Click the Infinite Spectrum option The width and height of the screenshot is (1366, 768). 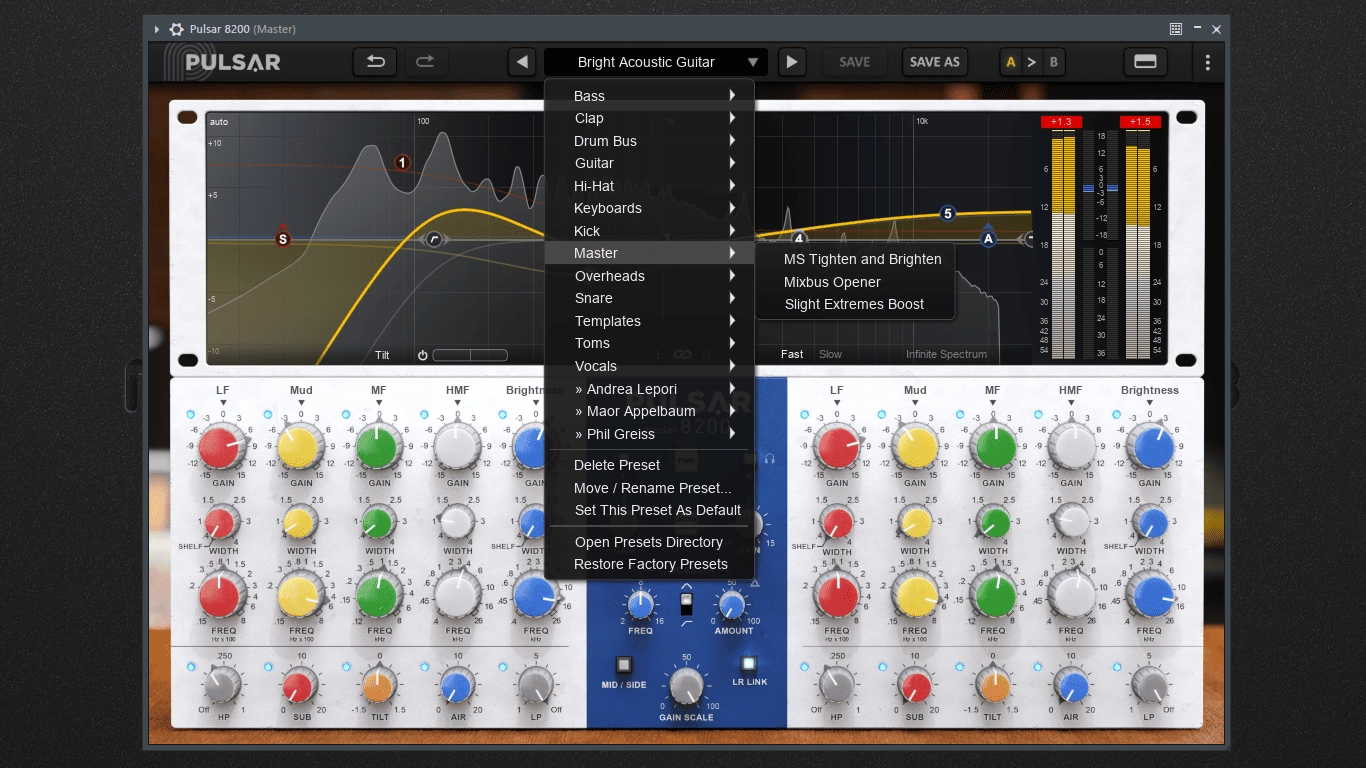coord(946,354)
